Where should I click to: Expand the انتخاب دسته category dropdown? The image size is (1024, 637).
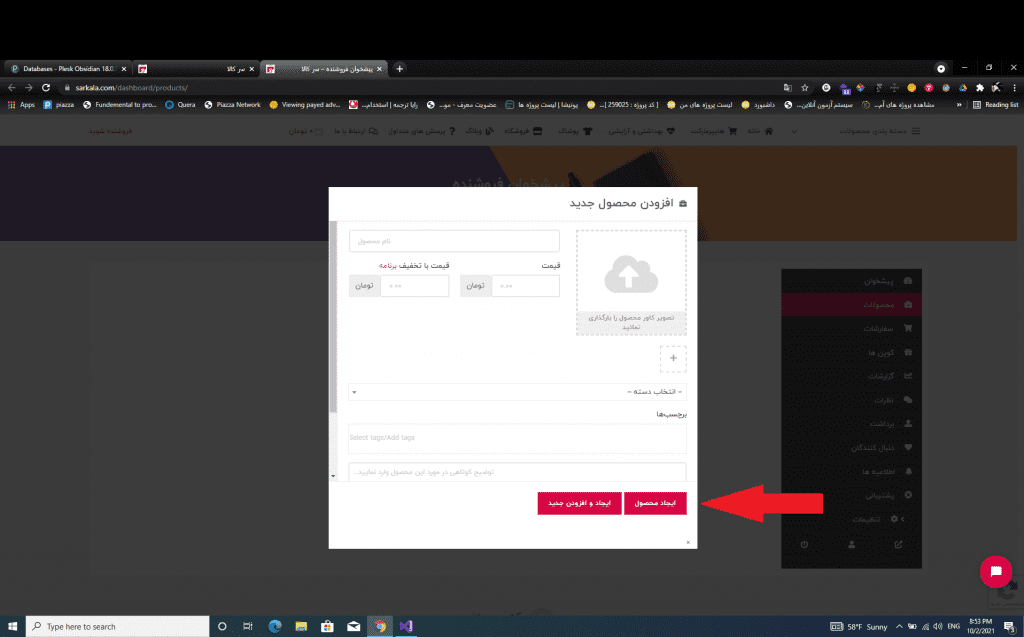click(x=517, y=392)
